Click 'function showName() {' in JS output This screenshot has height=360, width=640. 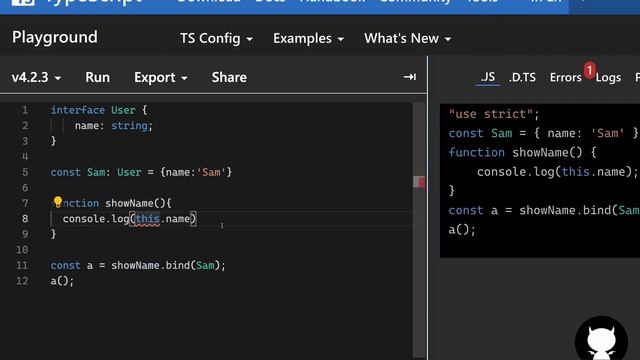click(522, 153)
